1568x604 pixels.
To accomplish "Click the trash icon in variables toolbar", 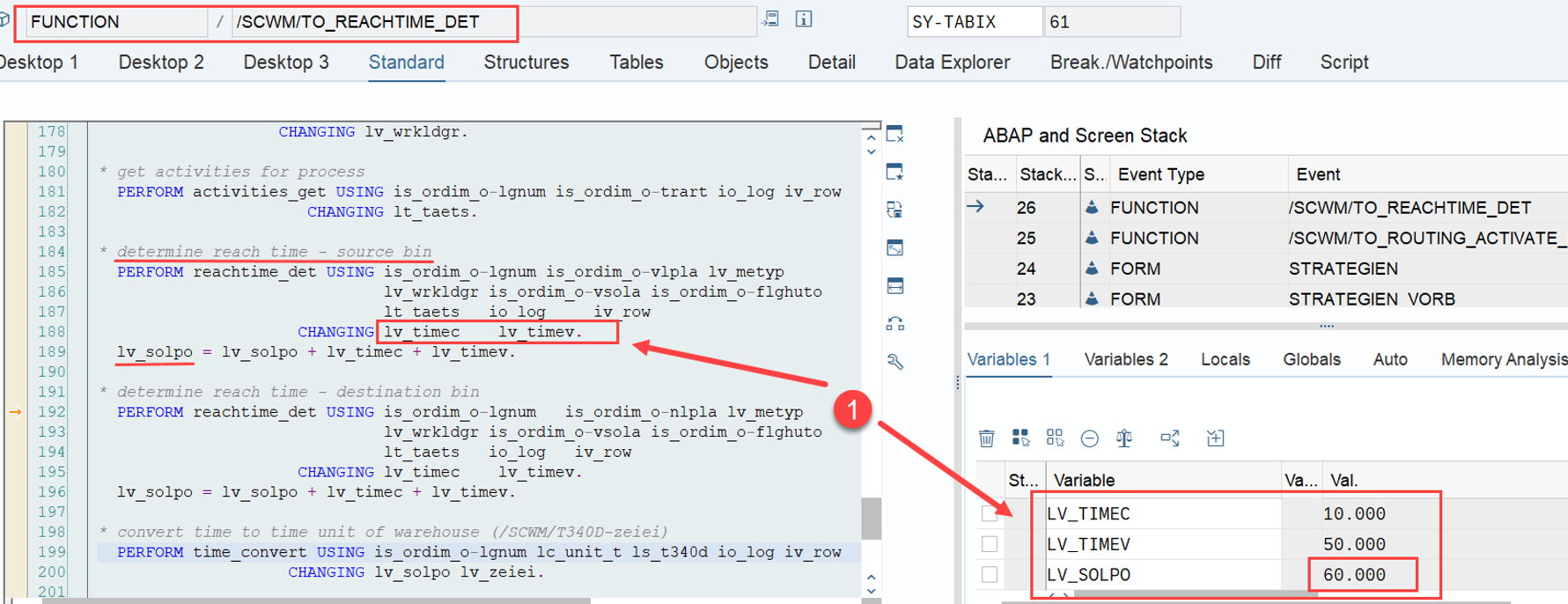I will (x=987, y=438).
